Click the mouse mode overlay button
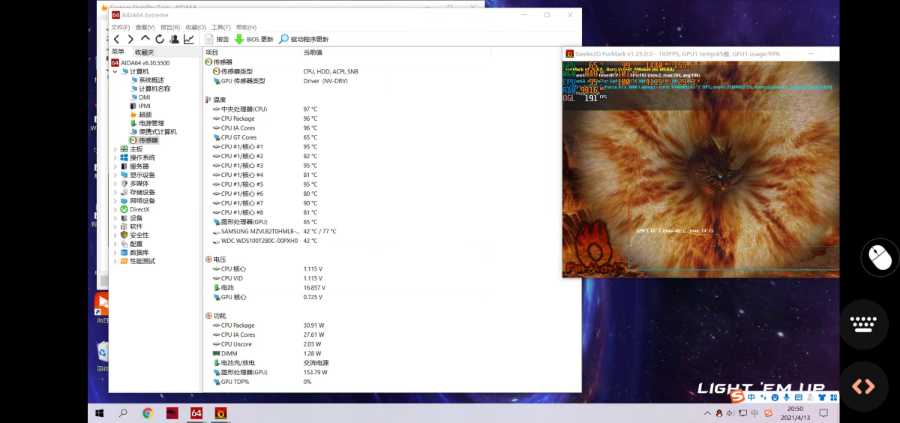Screen dimensions: 900x423 [880, 257]
